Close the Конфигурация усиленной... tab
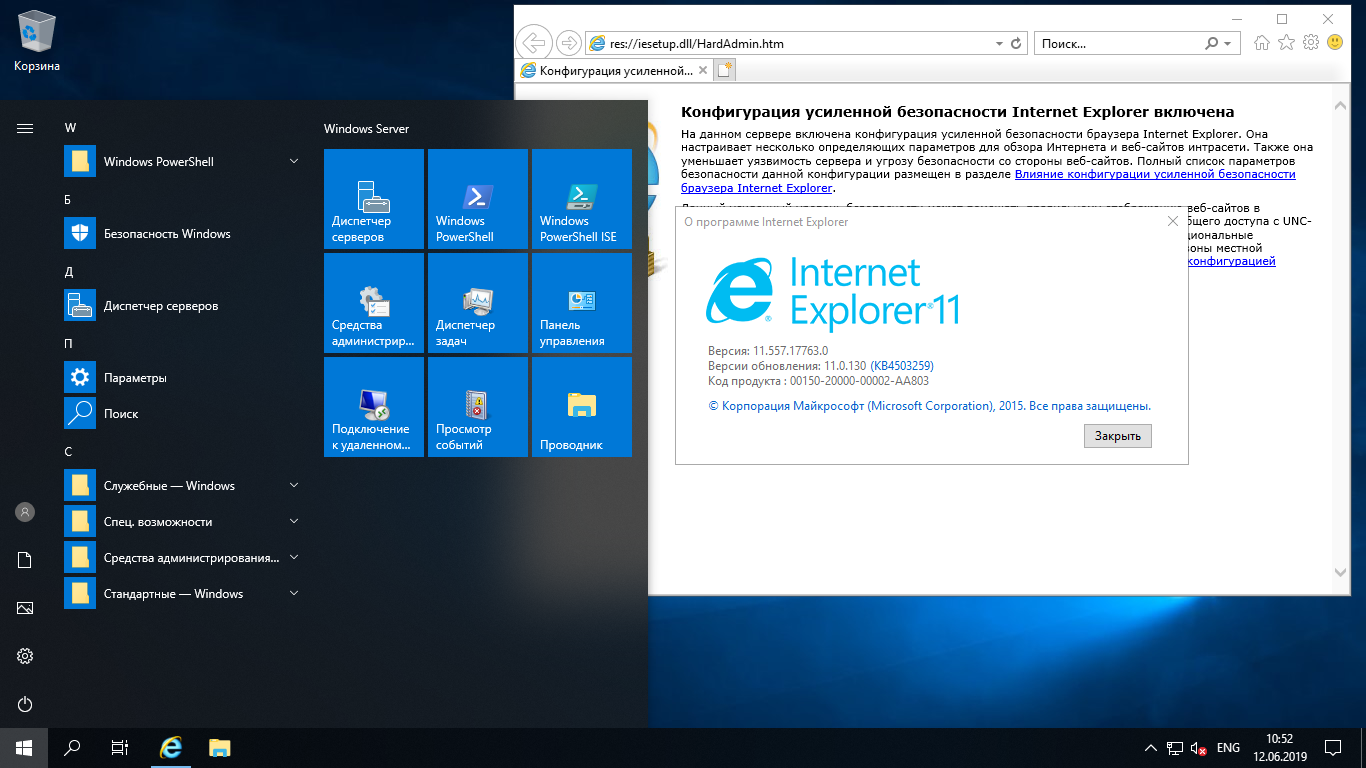1366x768 pixels. [x=703, y=71]
